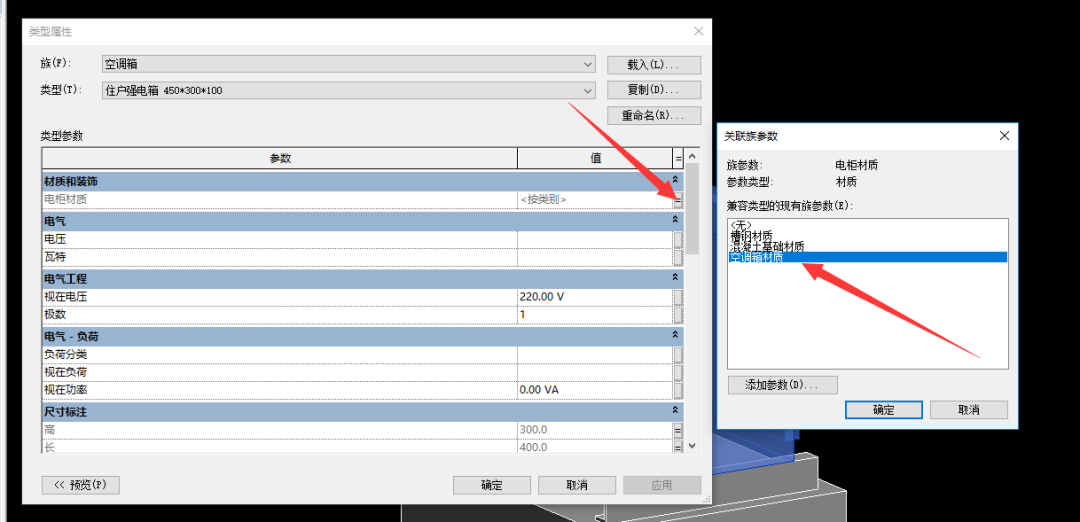Click the 应用 button
This screenshot has height=522, width=1080.
click(662, 485)
